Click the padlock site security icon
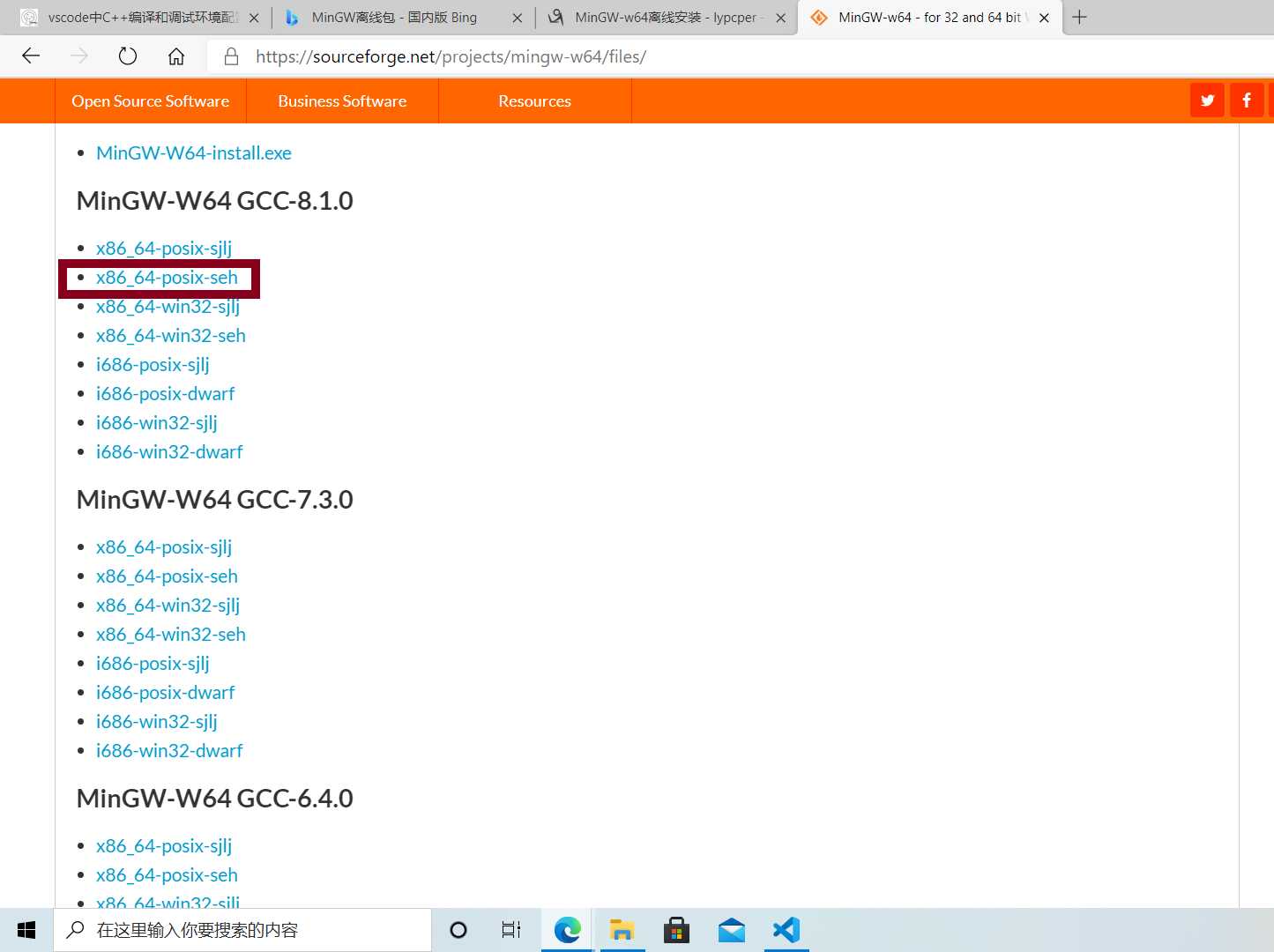1274x952 pixels. pos(232,56)
